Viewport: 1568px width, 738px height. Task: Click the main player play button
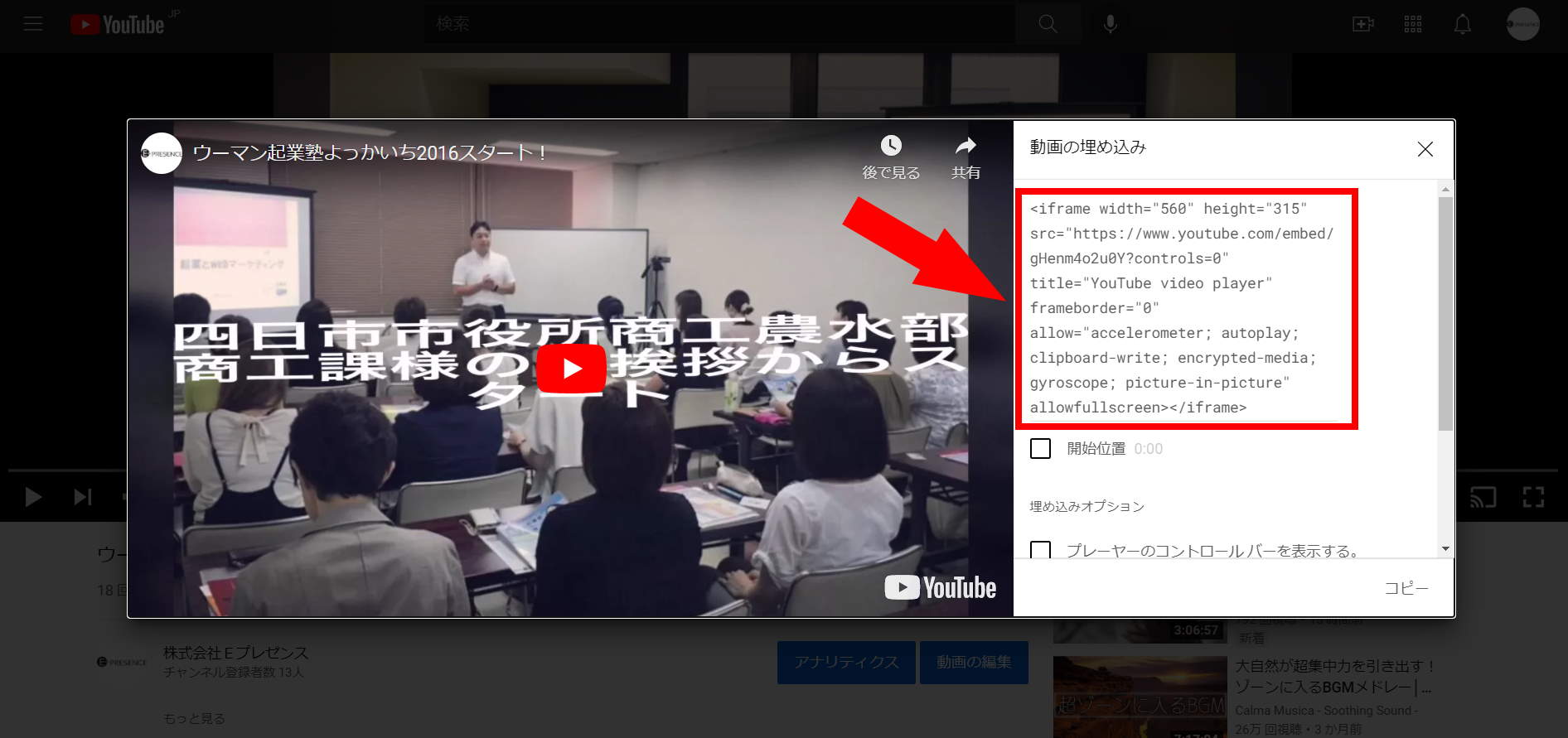point(33,497)
